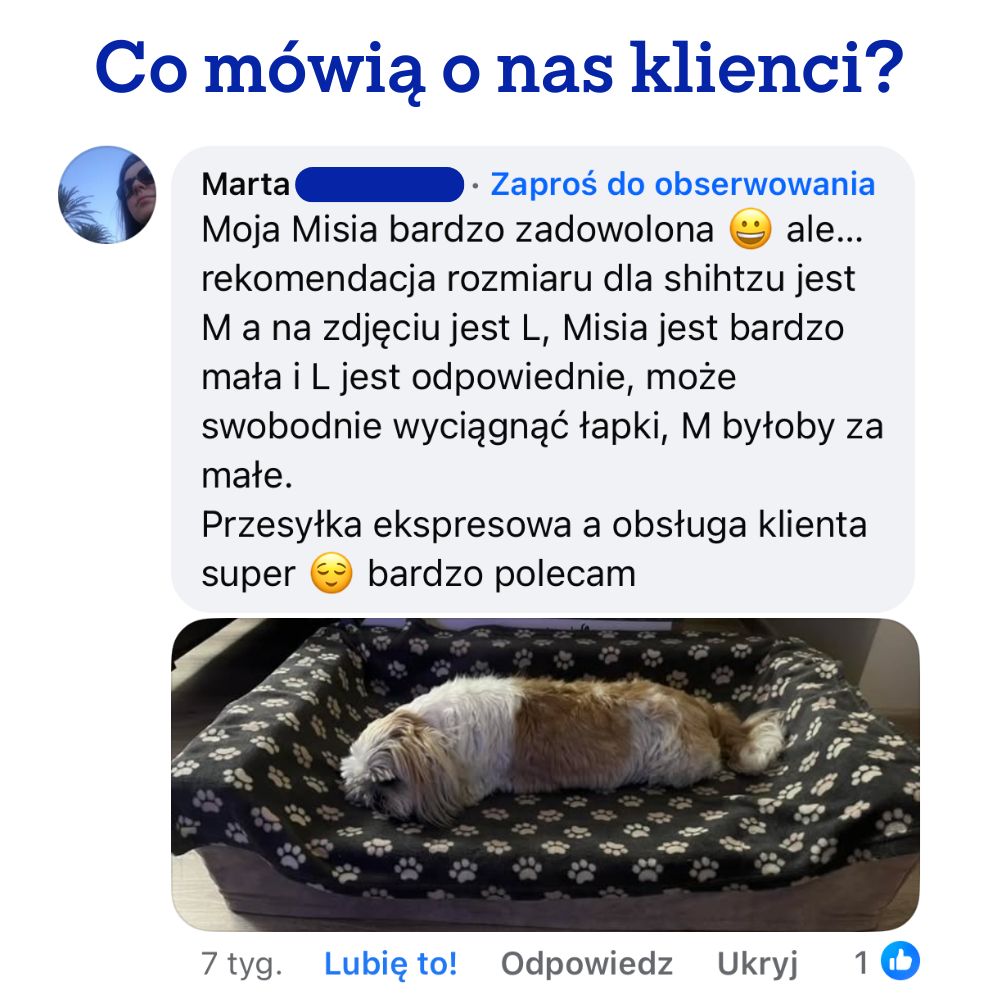Open the commenter name 'Marta'
Image resolution: width=1000 pixels, height=1000 pixels.
pyautogui.click(x=246, y=184)
